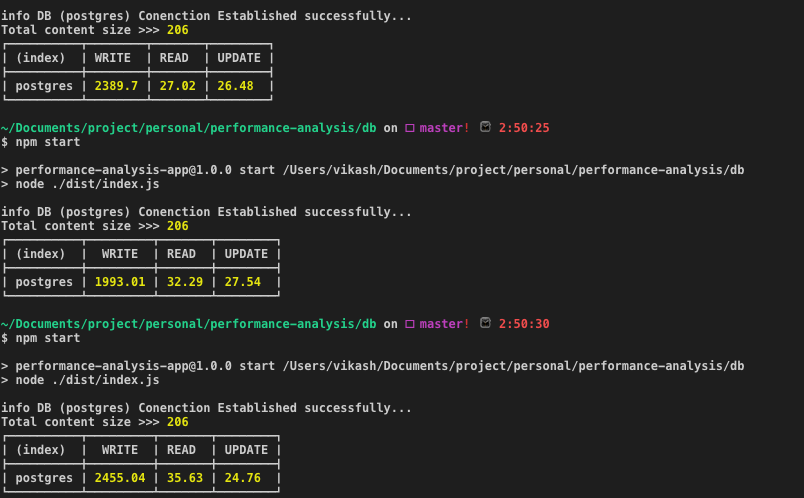
Task: Click the master! branch label beside 2:50:30
Action: click(444, 324)
